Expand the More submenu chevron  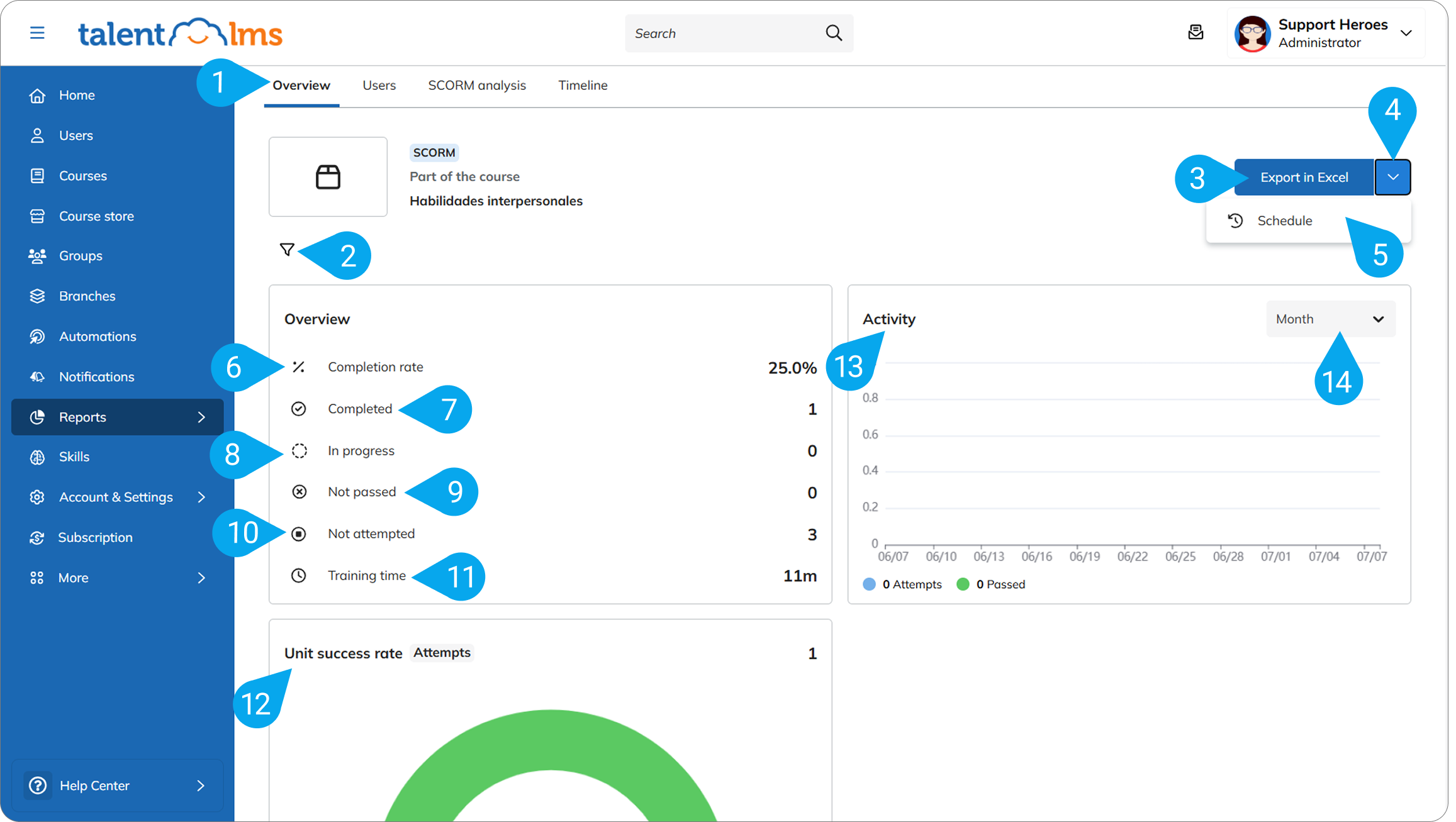click(201, 578)
